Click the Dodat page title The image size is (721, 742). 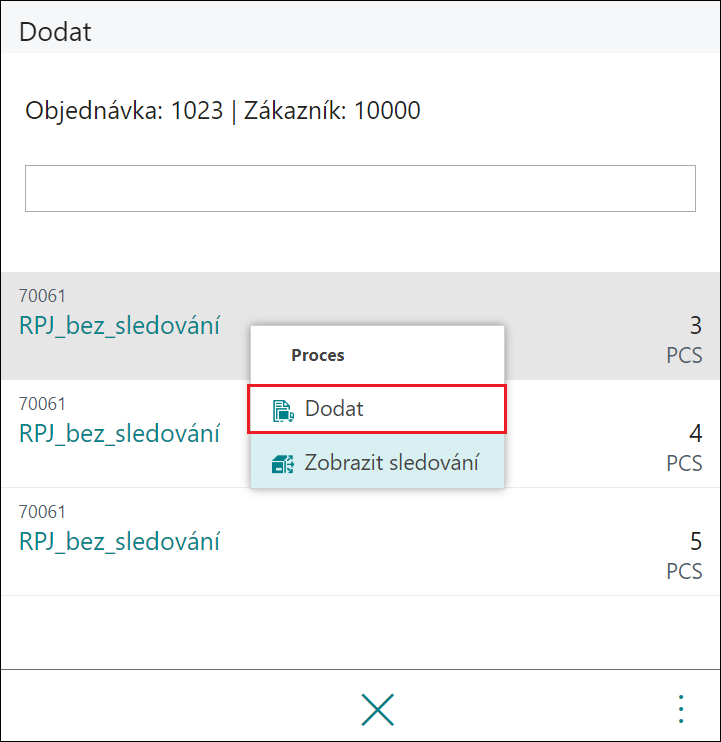(55, 32)
